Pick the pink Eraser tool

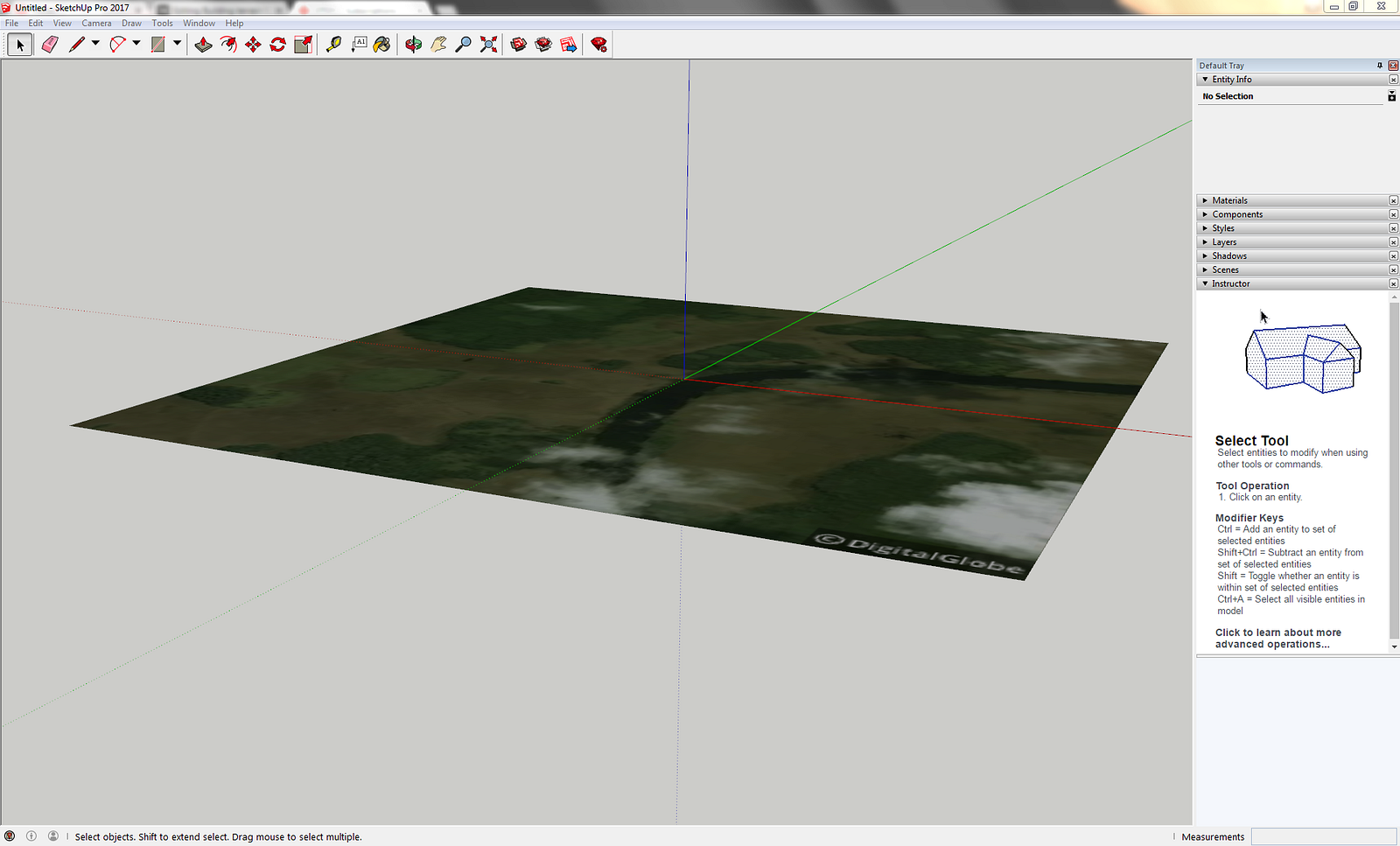[50, 45]
